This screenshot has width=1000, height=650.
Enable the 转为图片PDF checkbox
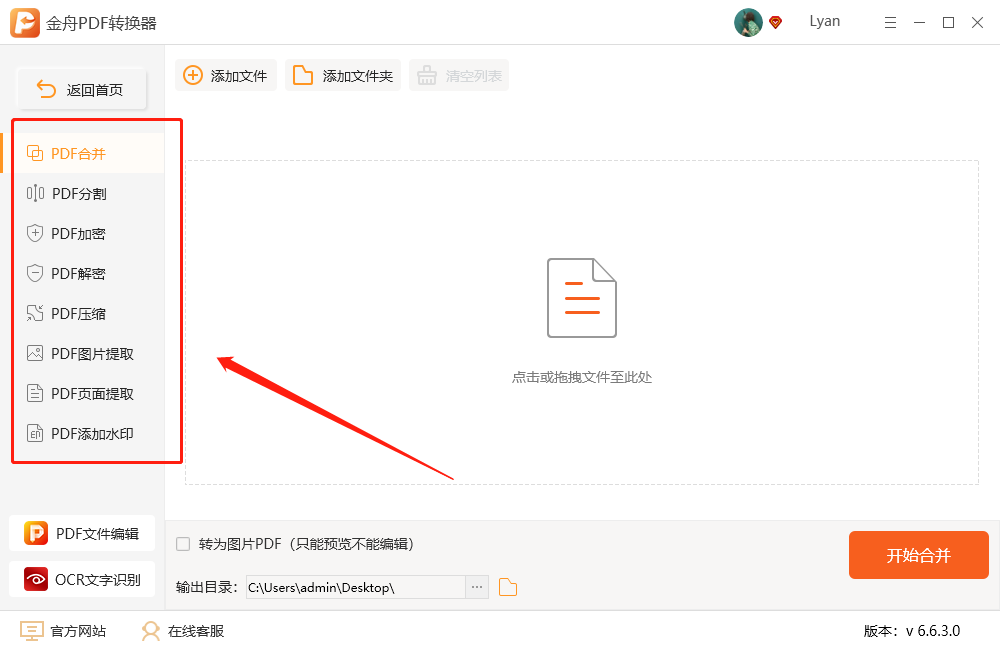(x=182, y=542)
